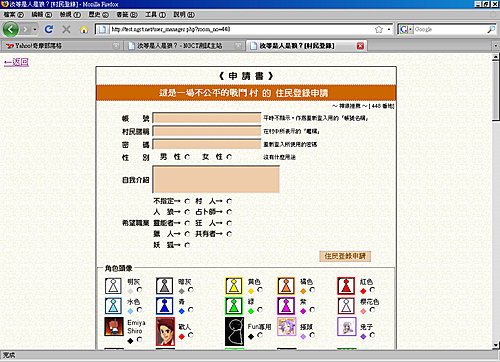Open the list-all-tabs dropdown
This screenshot has height=362, width=500.
point(496,46)
